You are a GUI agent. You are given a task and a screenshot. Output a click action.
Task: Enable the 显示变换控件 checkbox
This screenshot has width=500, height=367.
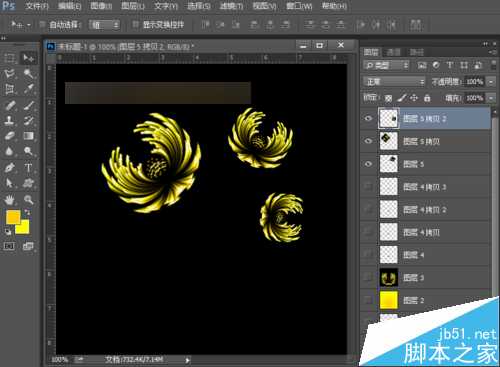tap(136, 24)
